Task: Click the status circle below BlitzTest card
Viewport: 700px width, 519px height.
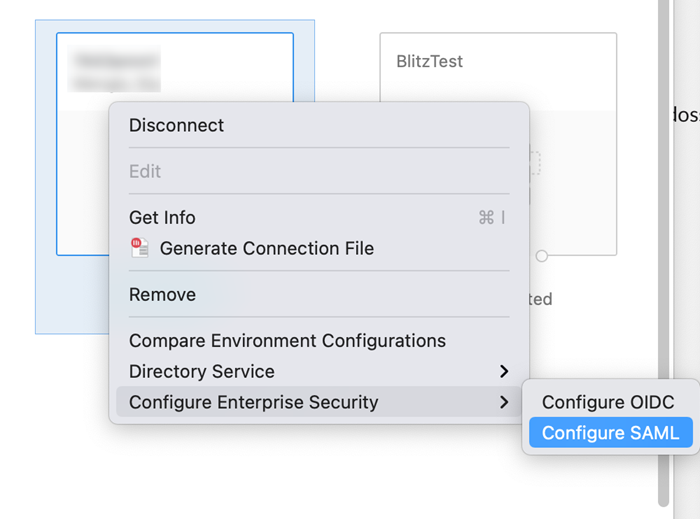Action: coord(542,256)
